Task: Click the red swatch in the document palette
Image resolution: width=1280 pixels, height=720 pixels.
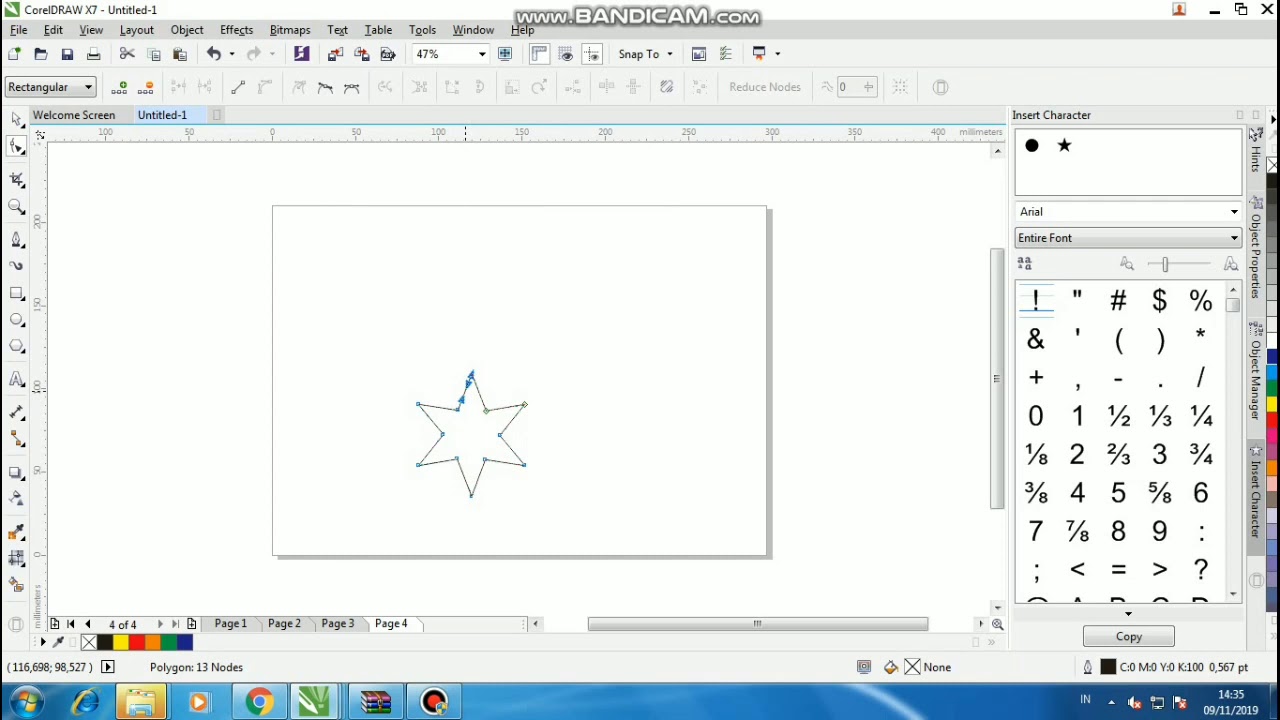Action: (137, 643)
